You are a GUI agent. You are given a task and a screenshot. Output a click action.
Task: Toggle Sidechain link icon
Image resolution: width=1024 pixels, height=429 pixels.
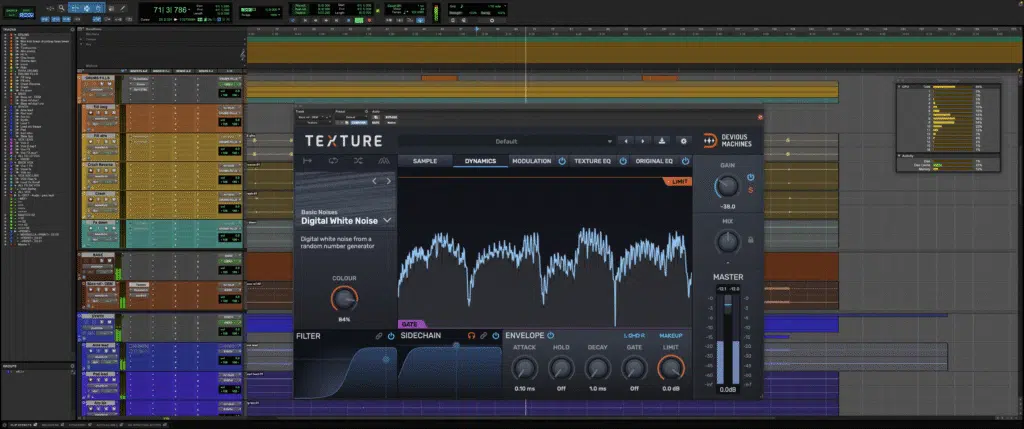[x=483, y=336]
